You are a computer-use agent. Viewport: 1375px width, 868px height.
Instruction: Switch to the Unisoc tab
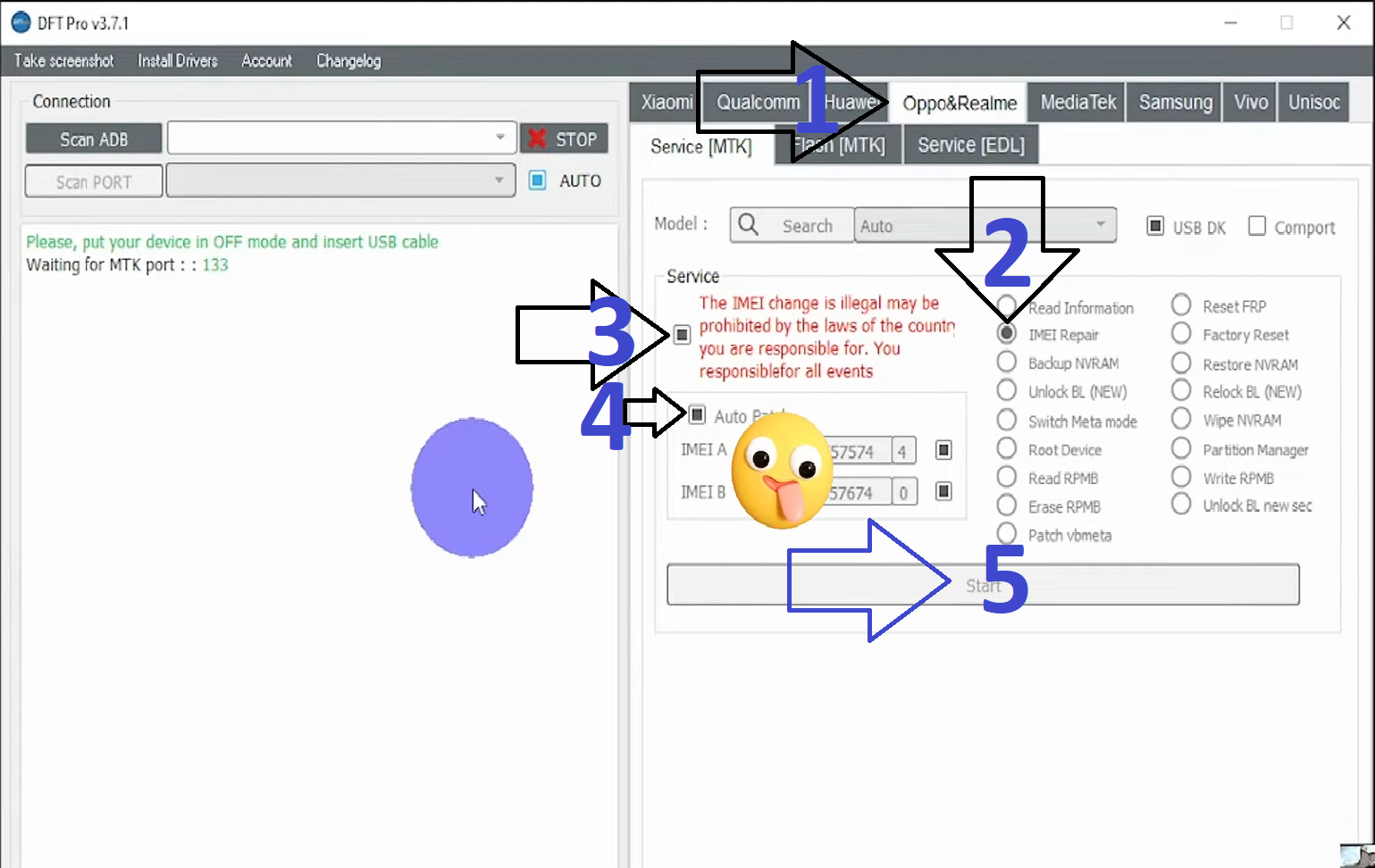tap(1313, 102)
